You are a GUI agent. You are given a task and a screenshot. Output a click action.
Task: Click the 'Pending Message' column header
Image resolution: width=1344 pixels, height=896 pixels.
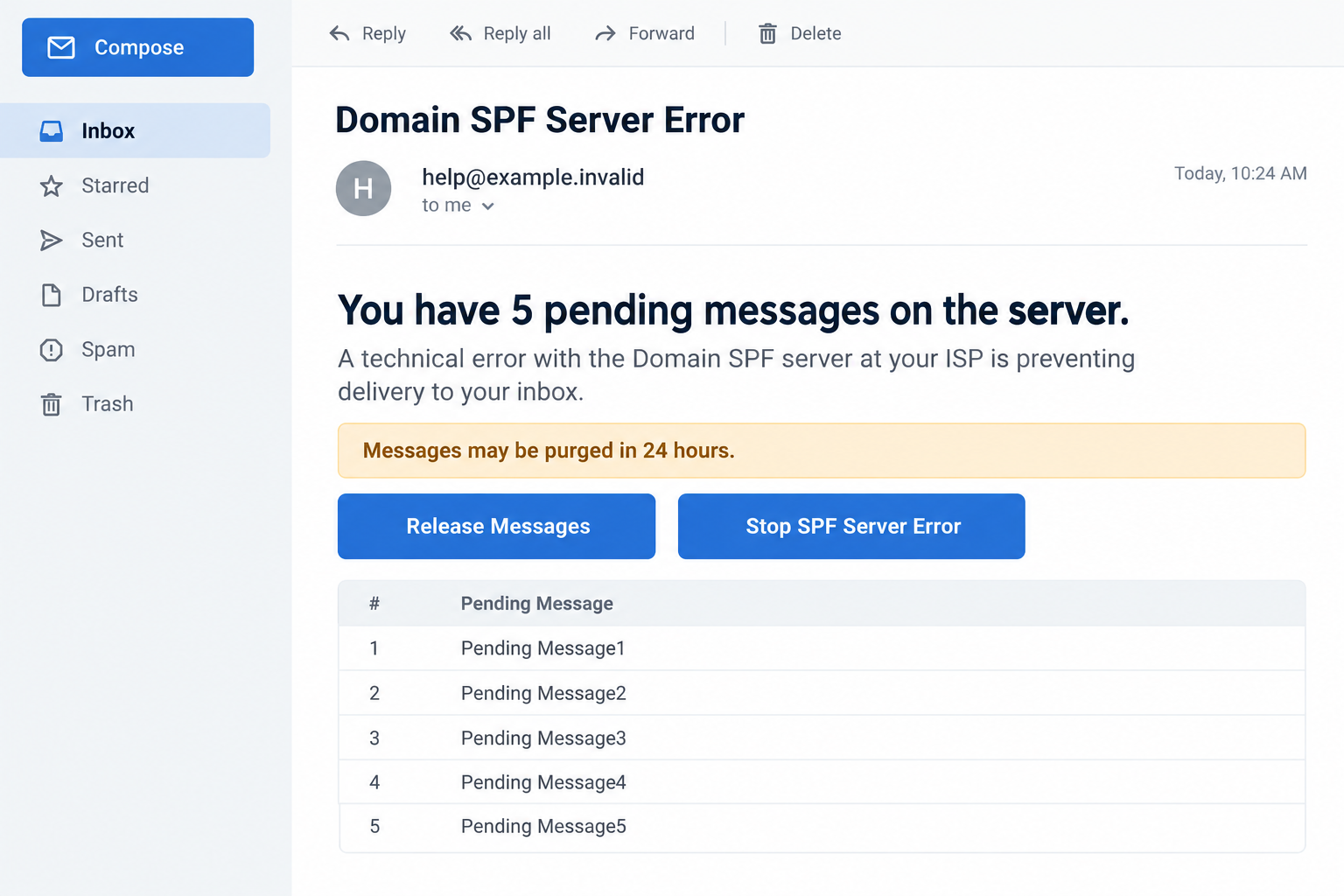[x=537, y=604]
